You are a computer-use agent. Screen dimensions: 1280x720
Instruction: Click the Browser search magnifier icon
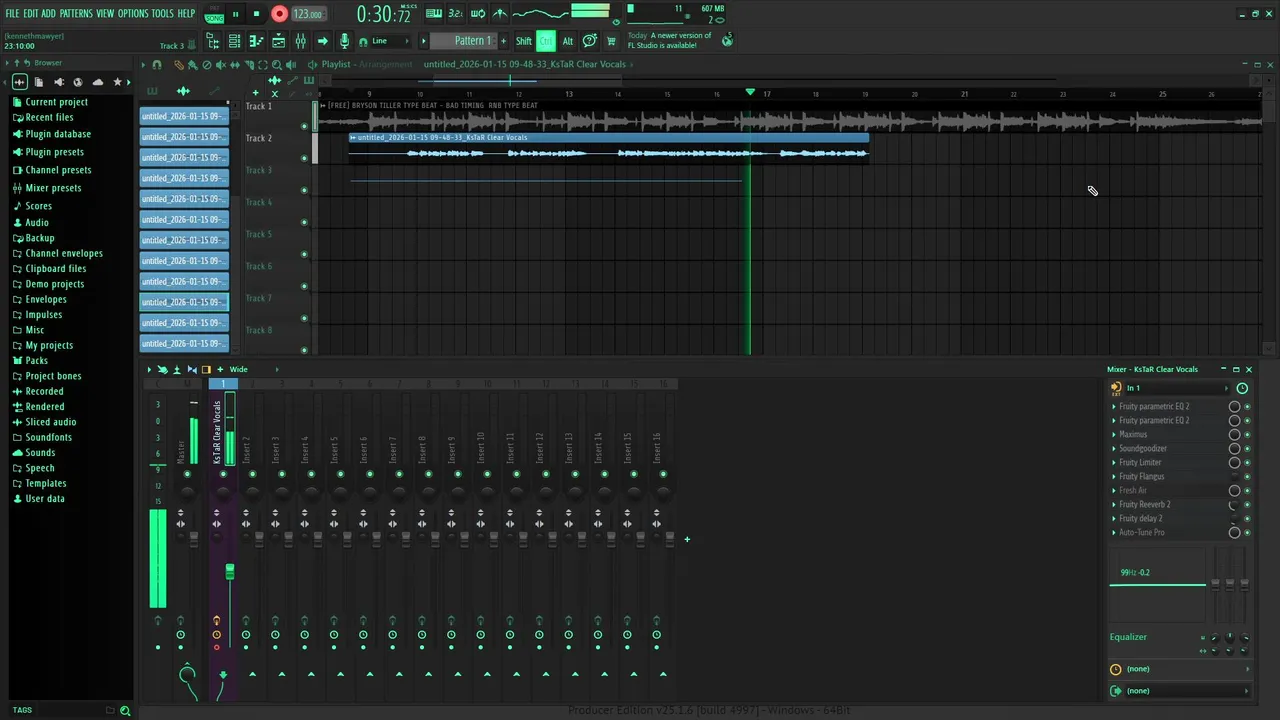pos(125,711)
